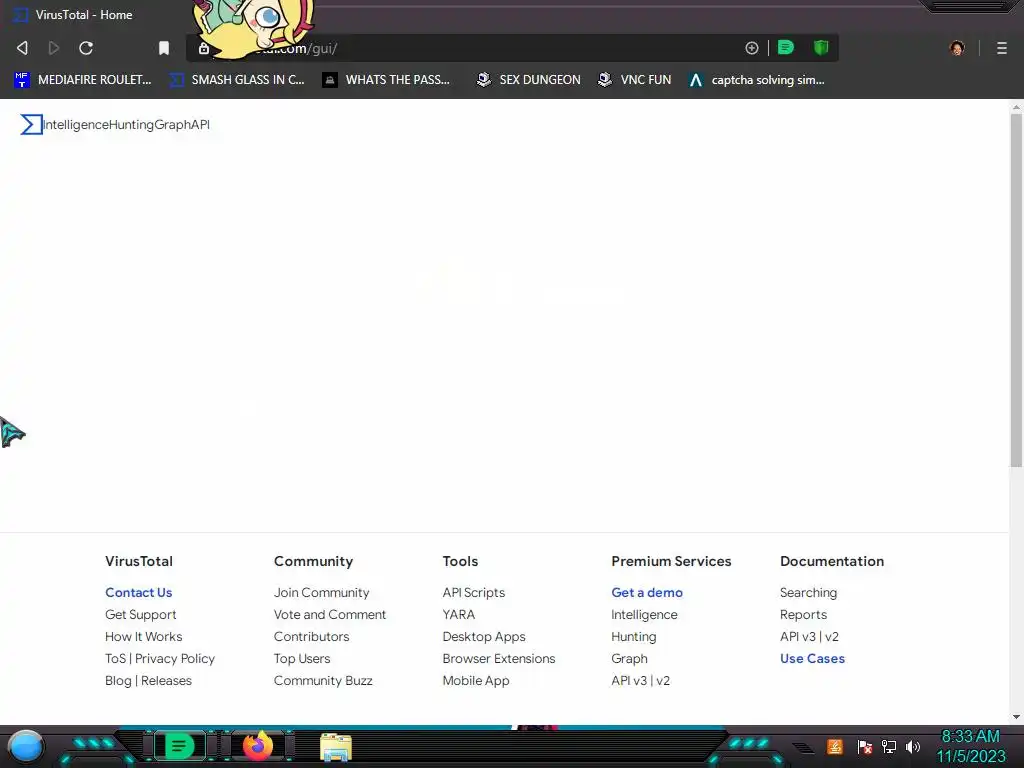Click Join Community link
This screenshot has width=1024, height=768.
pyautogui.click(x=321, y=592)
